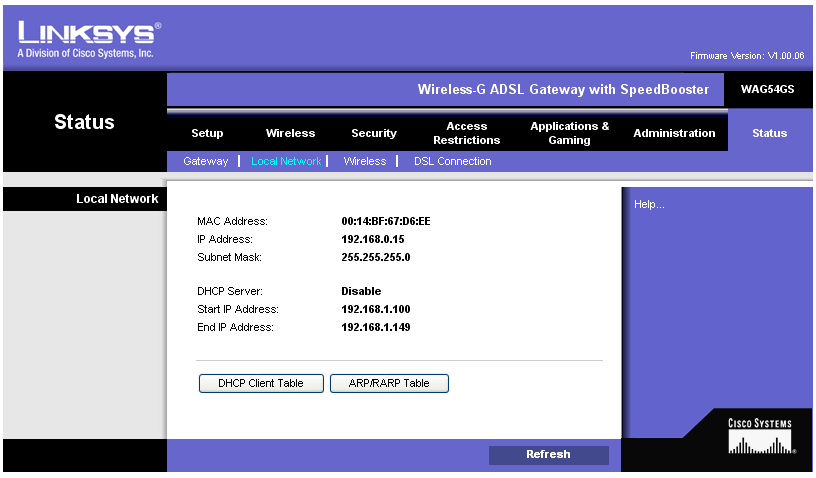Switch to the Wireless main tab
Viewport: 816px width, 478px height.
(290, 133)
